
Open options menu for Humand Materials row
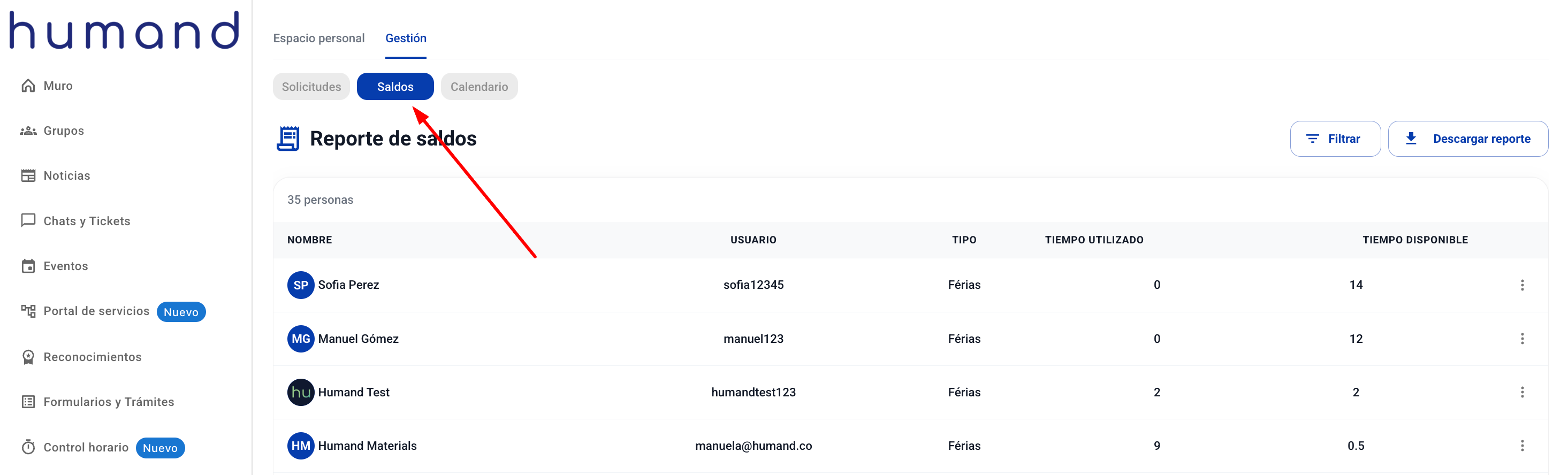tap(1522, 446)
